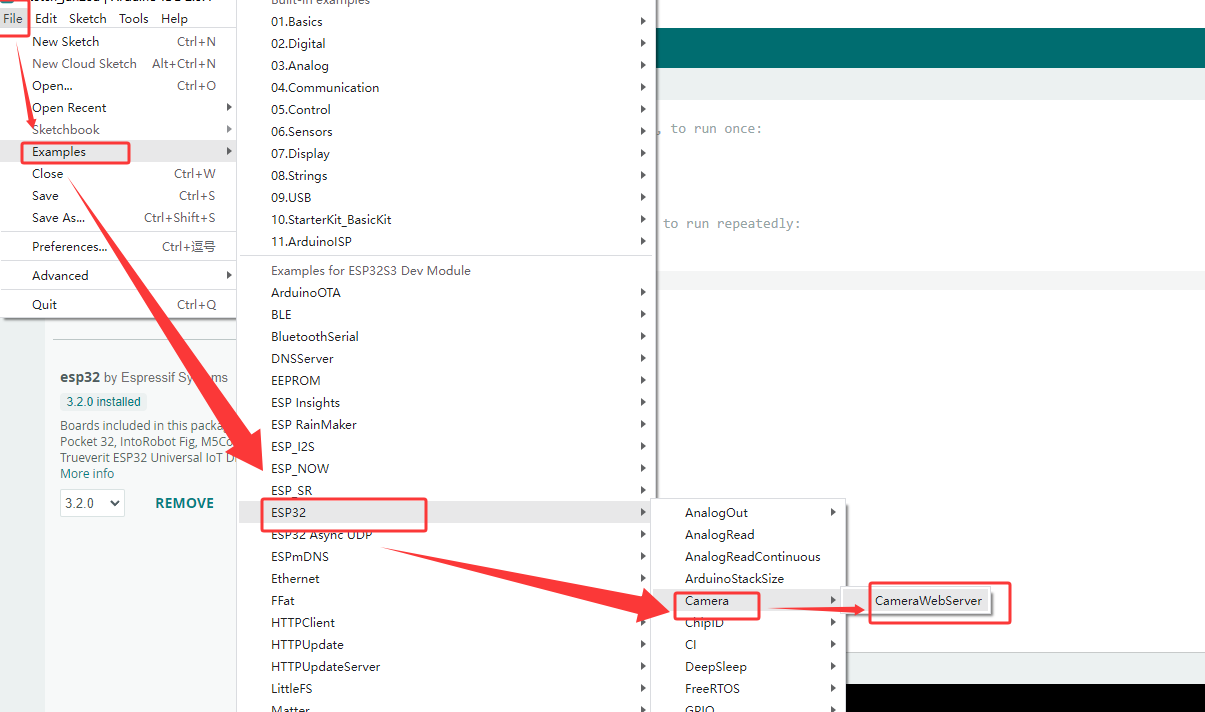Open DNSServer examples submenu
Image resolution: width=1205 pixels, height=712 pixels.
[x=446, y=359]
